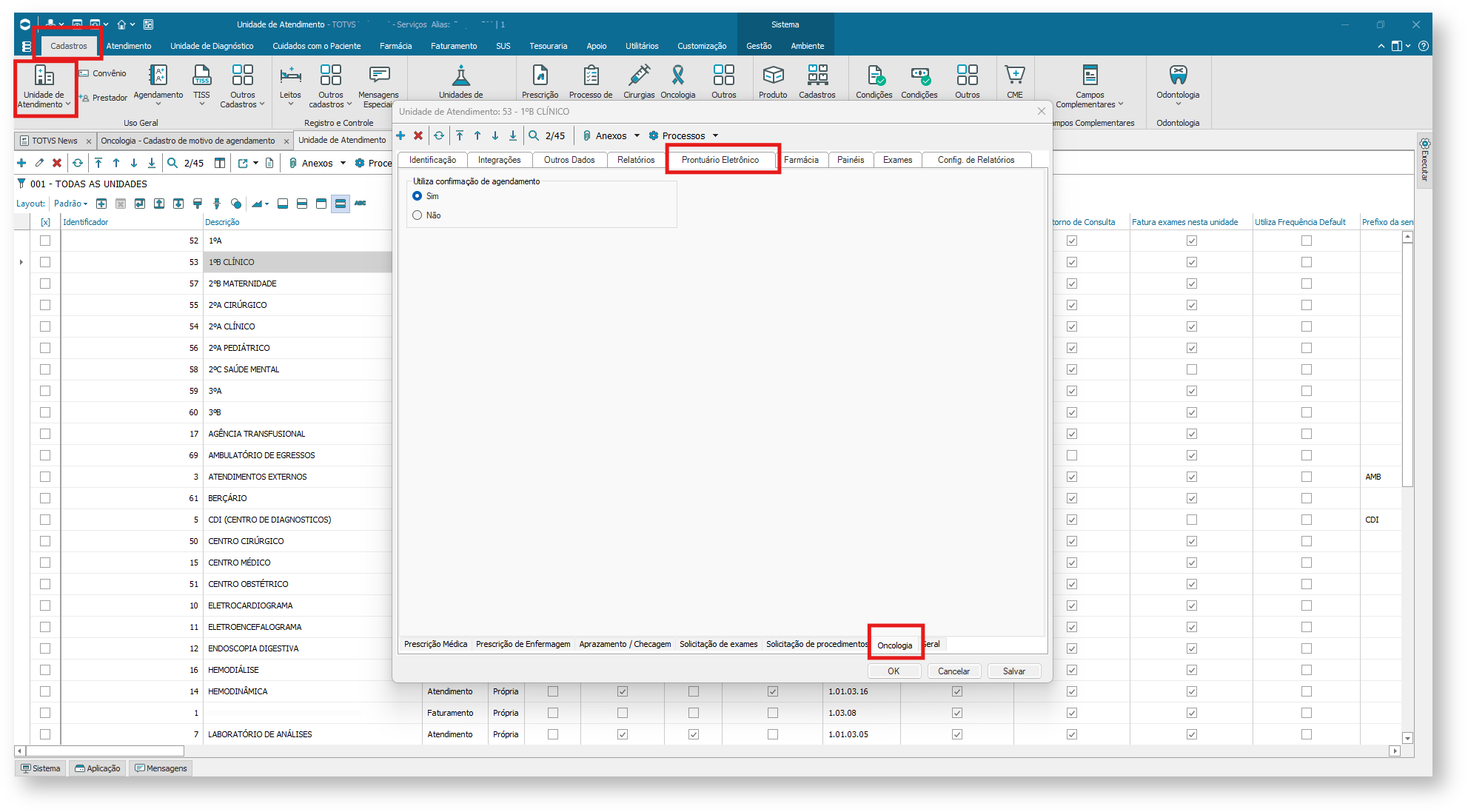Screen dimensions: 1468x812
Task: Select the Não radio button
Action: [x=418, y=215]
